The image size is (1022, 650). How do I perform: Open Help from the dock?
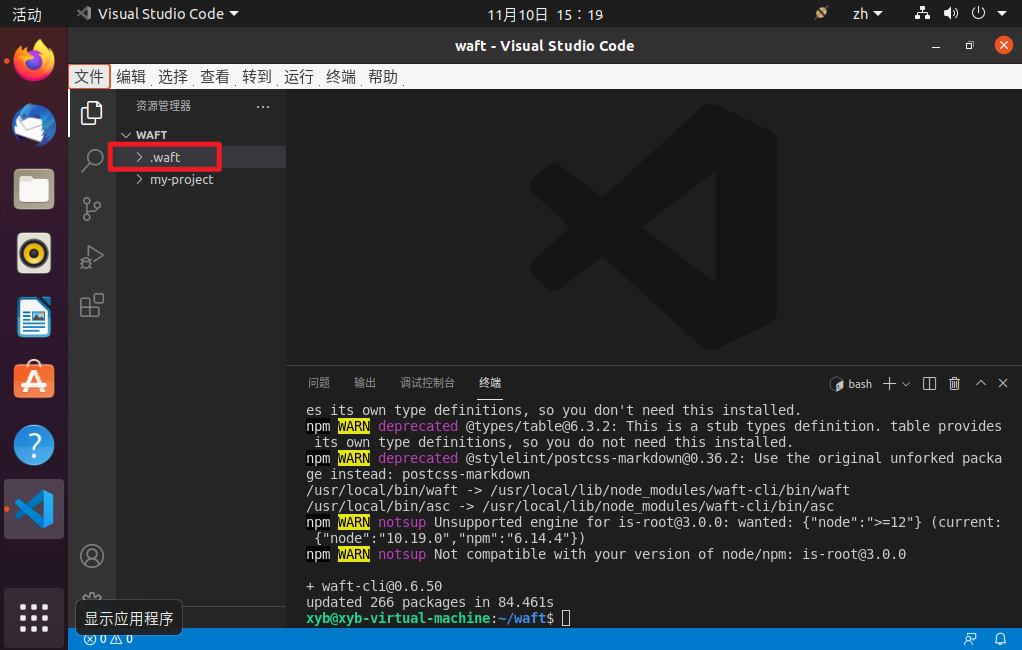coord(34,445)
